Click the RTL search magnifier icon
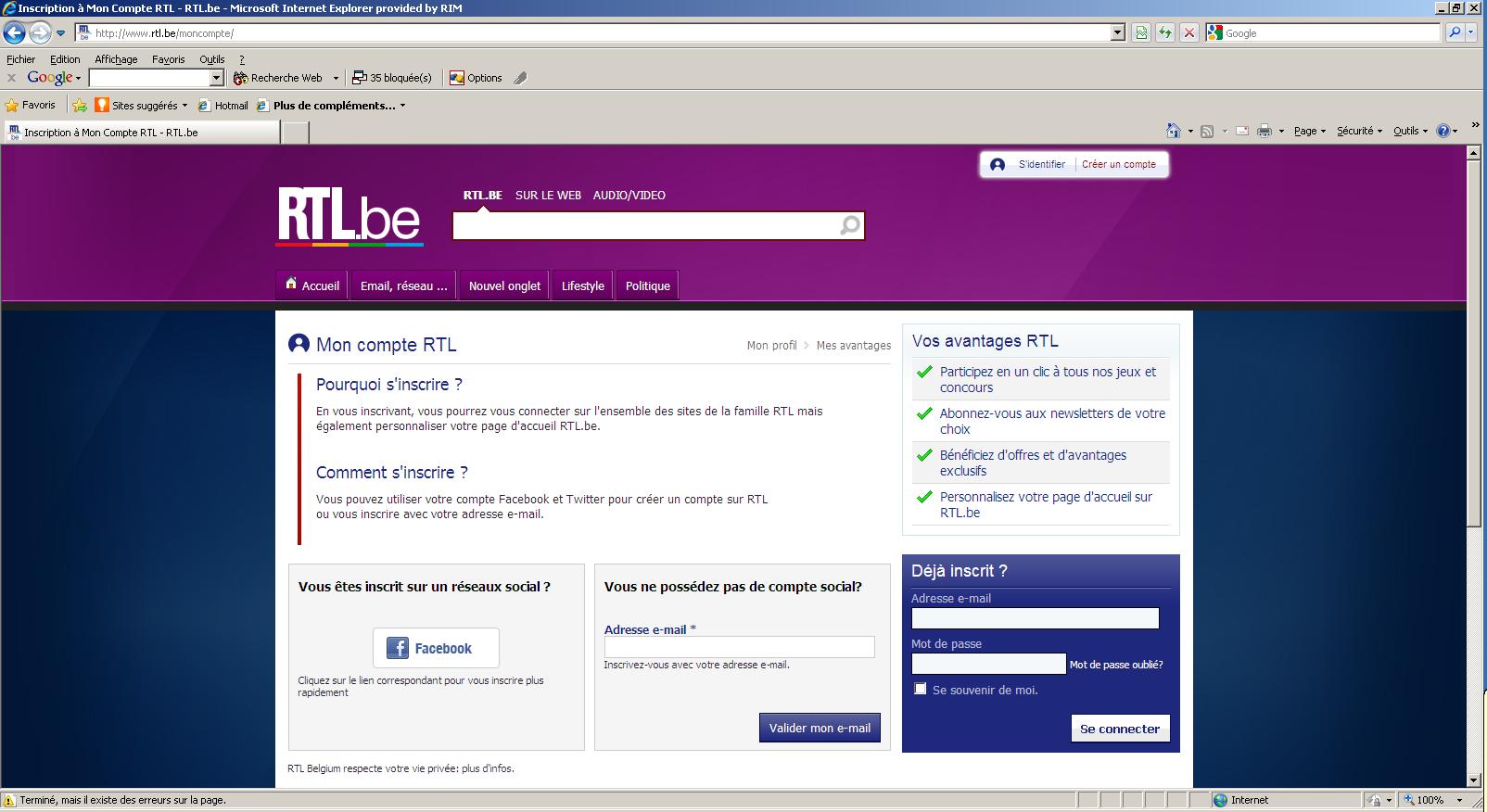The image size is (1487, 812). [850, 225]
